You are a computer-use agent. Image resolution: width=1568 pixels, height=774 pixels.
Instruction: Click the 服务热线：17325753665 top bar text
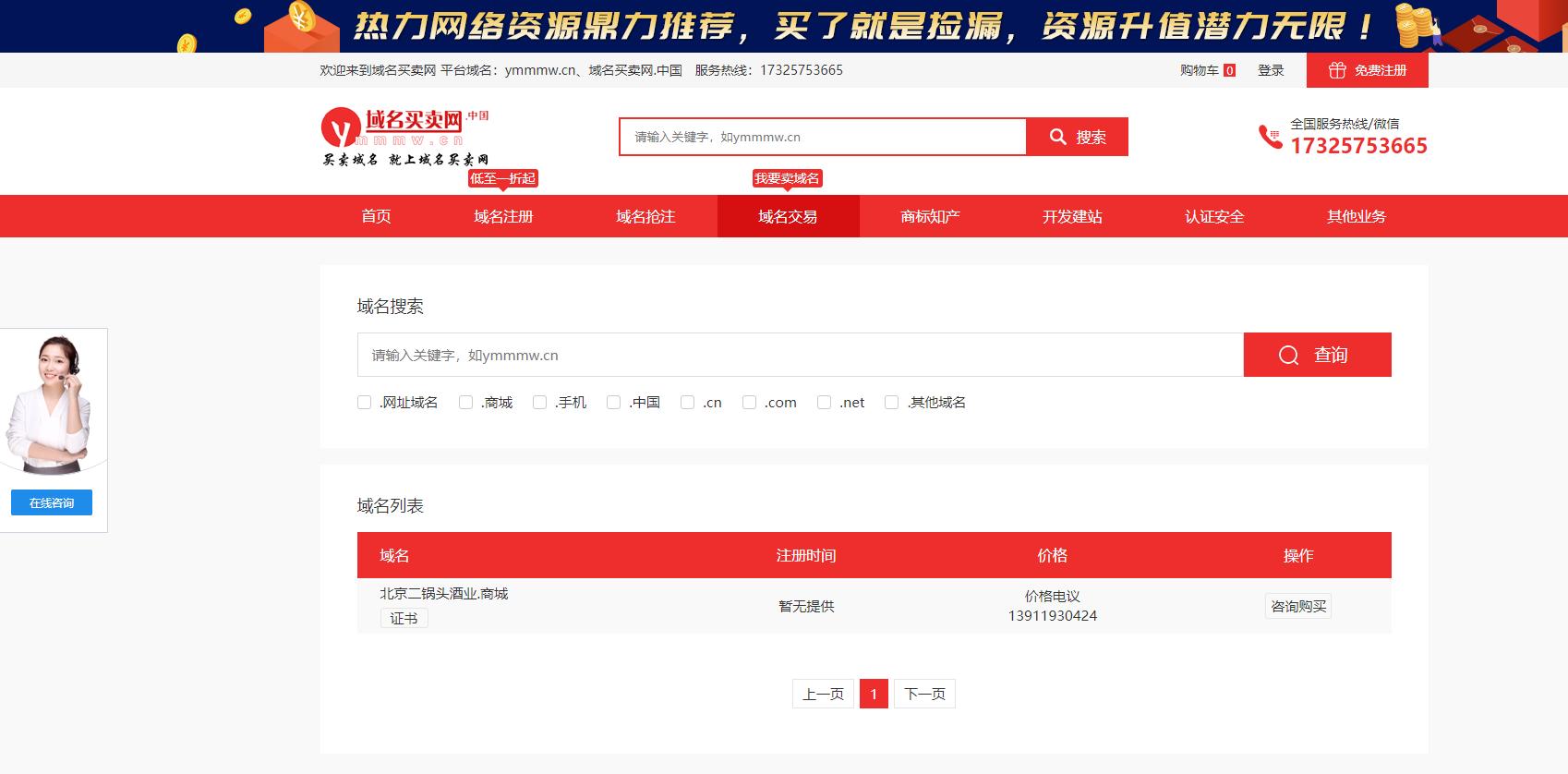(769, 70)
